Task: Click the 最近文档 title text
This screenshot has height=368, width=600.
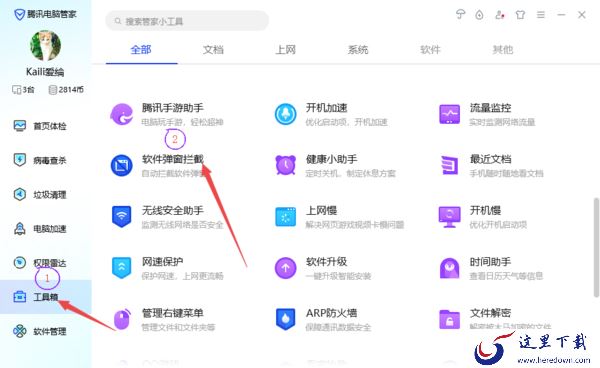Action: tap(491, 159)
